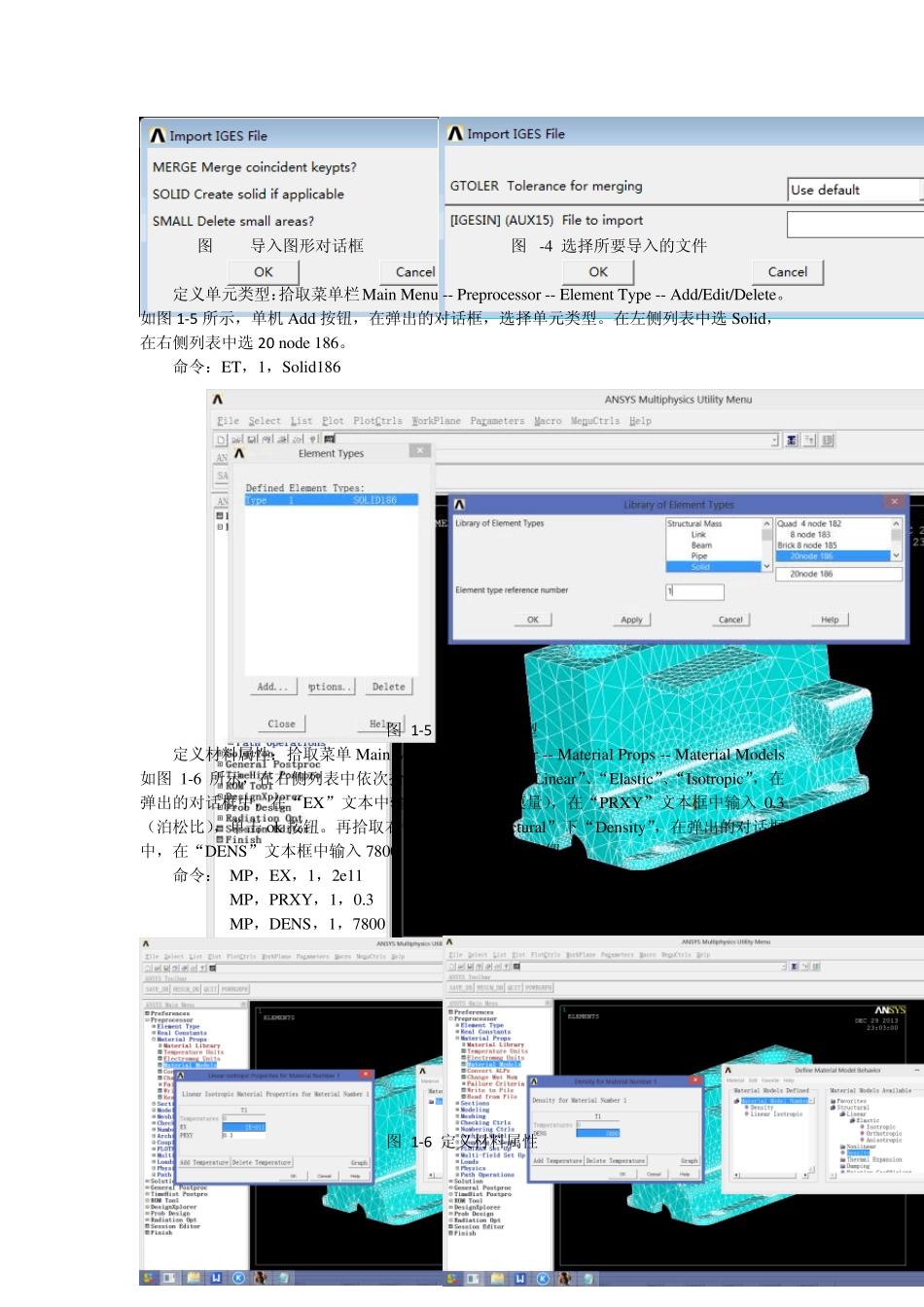Screen dimensions: 924x1307
Task: Open the Use default tolerance dropdown
Action: point(856,190)
